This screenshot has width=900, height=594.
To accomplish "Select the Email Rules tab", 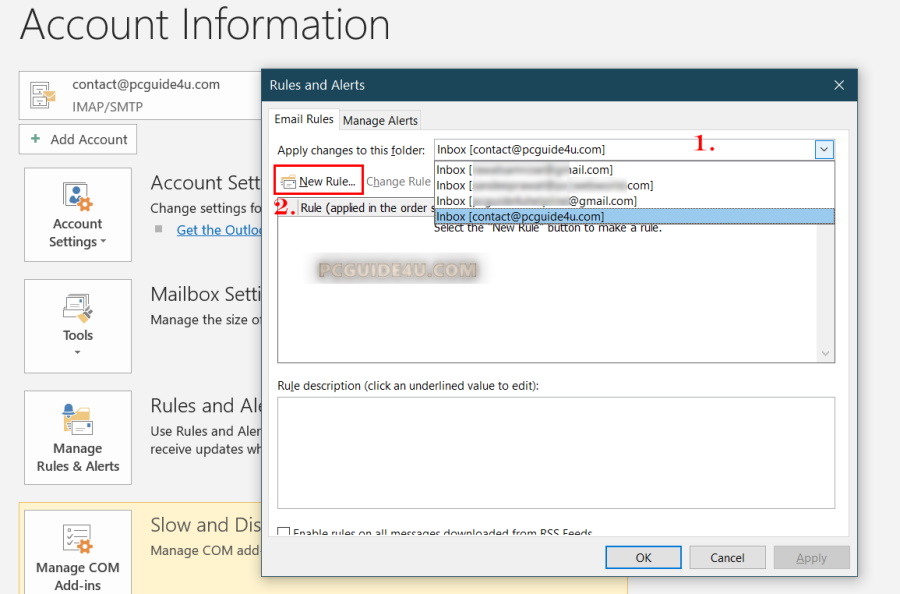I will (304, 119).
